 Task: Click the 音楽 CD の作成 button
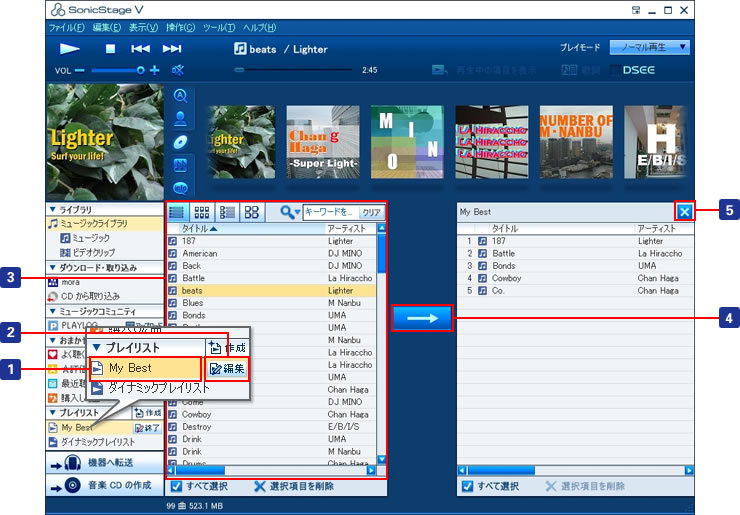coord(105,486)
